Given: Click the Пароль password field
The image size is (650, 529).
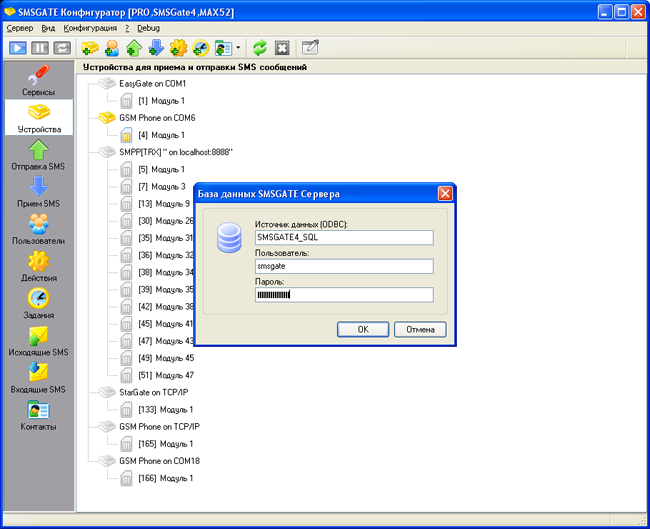Looking at the screenshot, I should coord(344,295).
